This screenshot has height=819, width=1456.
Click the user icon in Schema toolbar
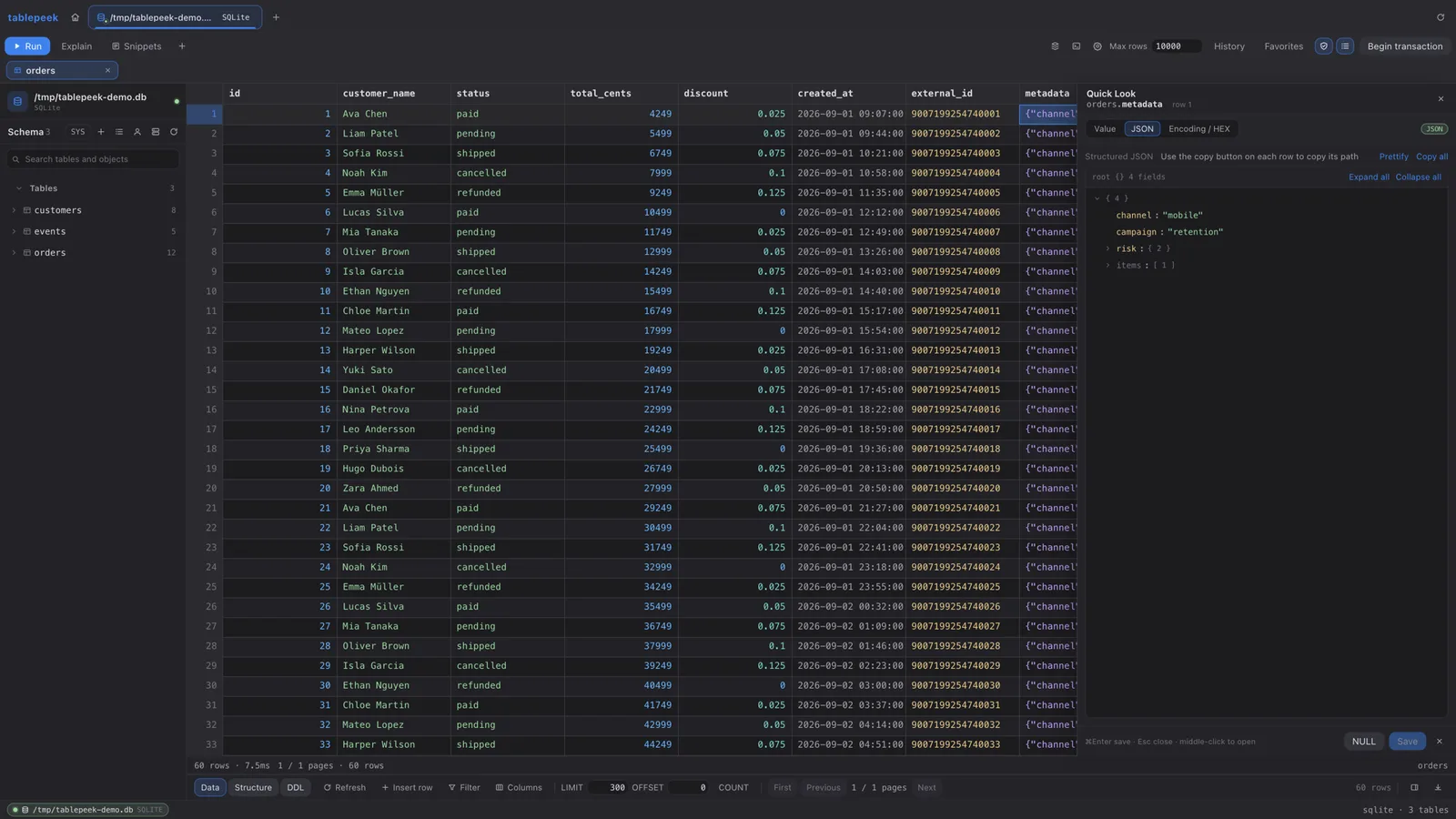click(137, 132)
